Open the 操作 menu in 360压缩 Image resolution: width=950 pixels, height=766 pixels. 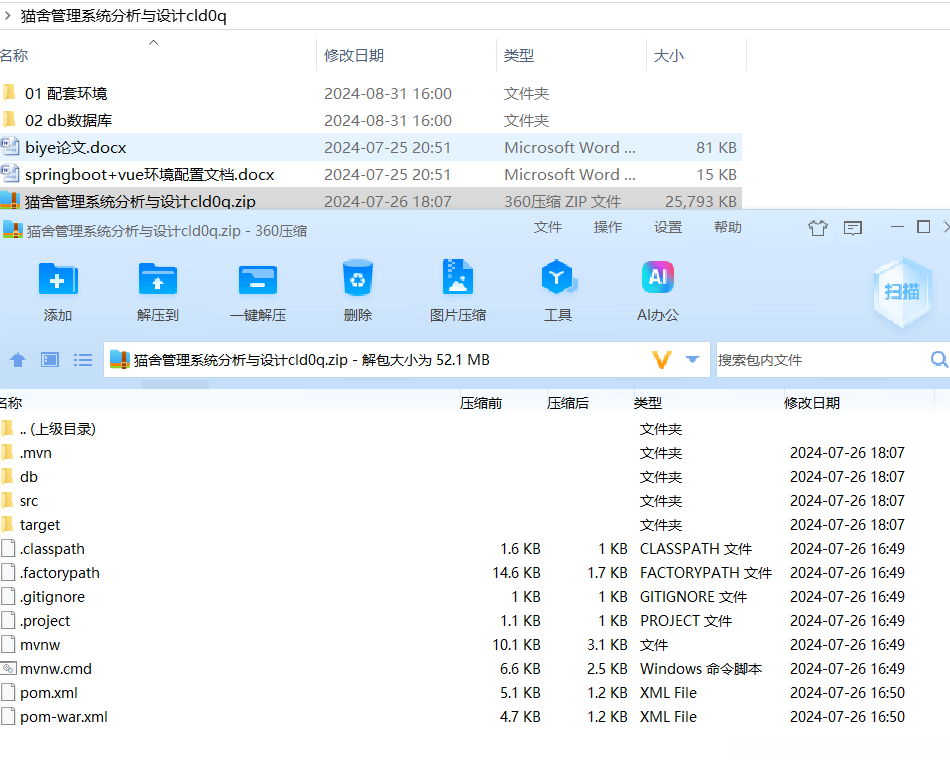608,227
